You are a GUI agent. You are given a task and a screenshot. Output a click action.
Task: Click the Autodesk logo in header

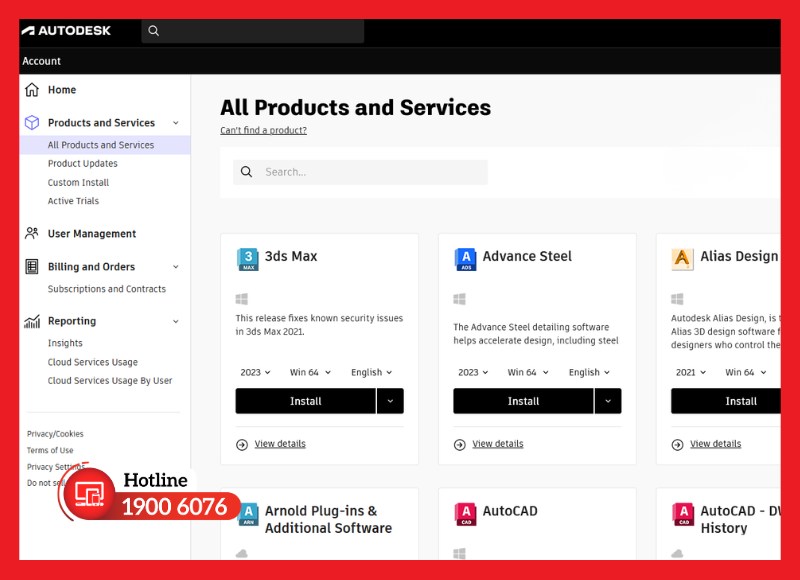coord(66,31)
